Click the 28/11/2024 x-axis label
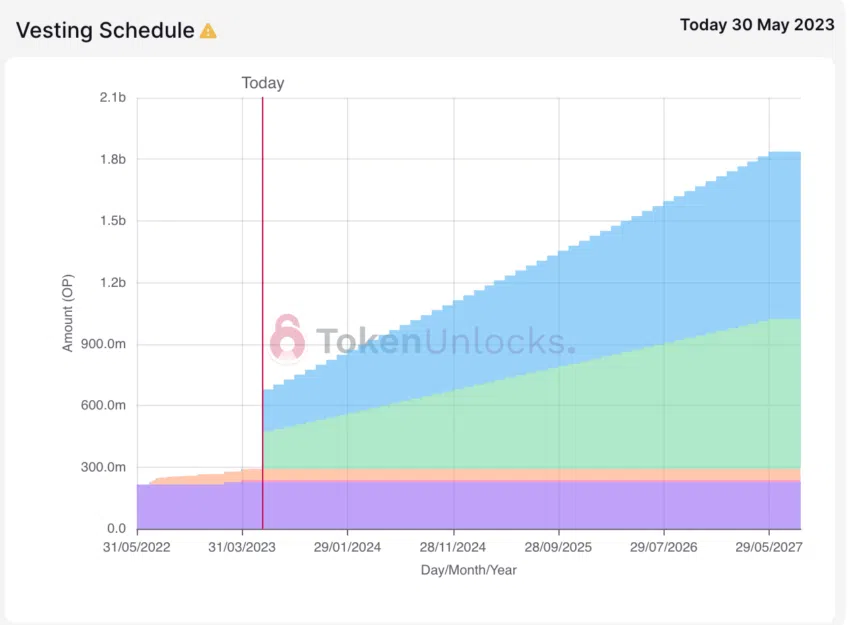The height and width of the screenshot is (625, 850). point(453,548)
